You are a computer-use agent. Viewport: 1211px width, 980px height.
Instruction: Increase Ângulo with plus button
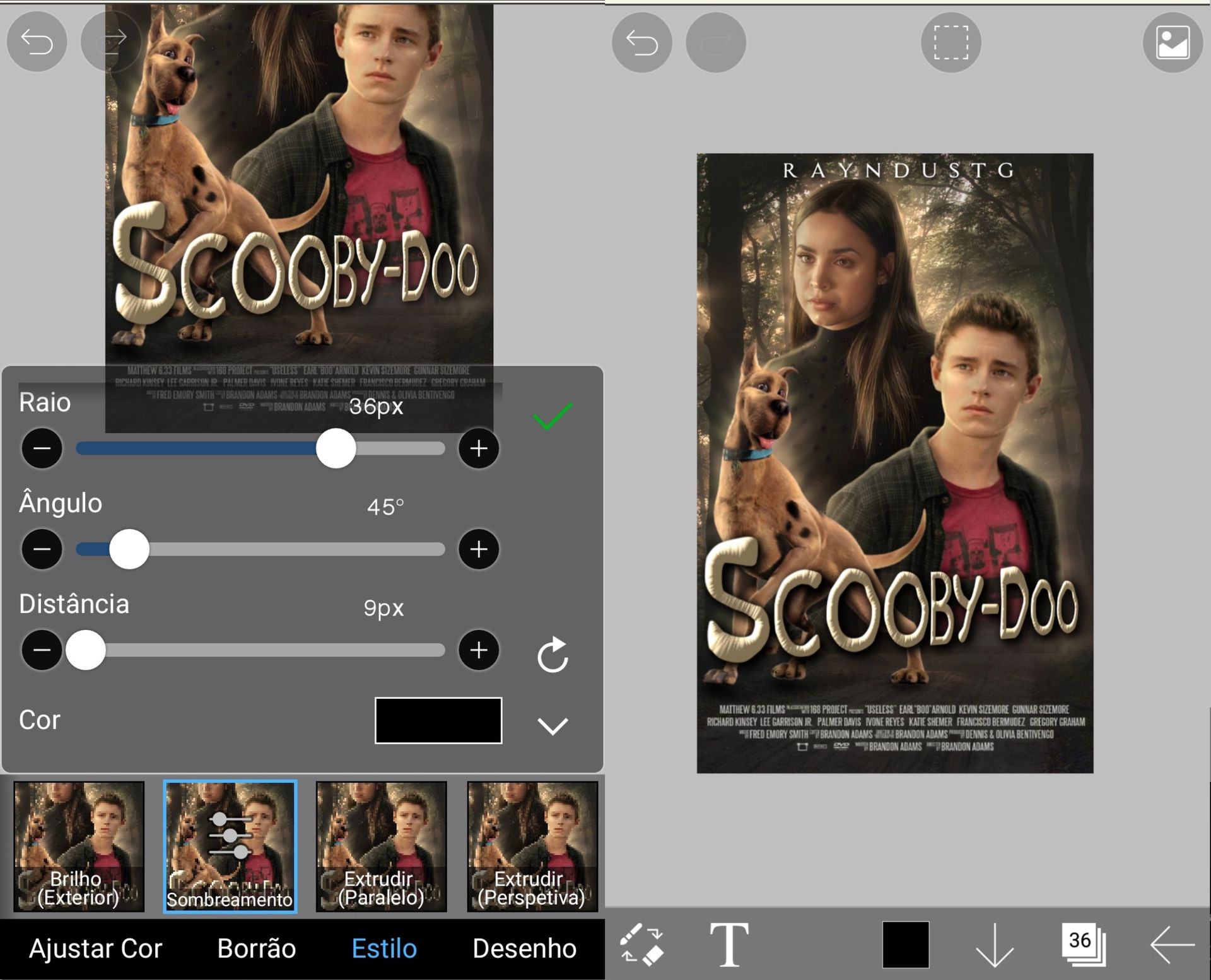[x=479, y=549]
